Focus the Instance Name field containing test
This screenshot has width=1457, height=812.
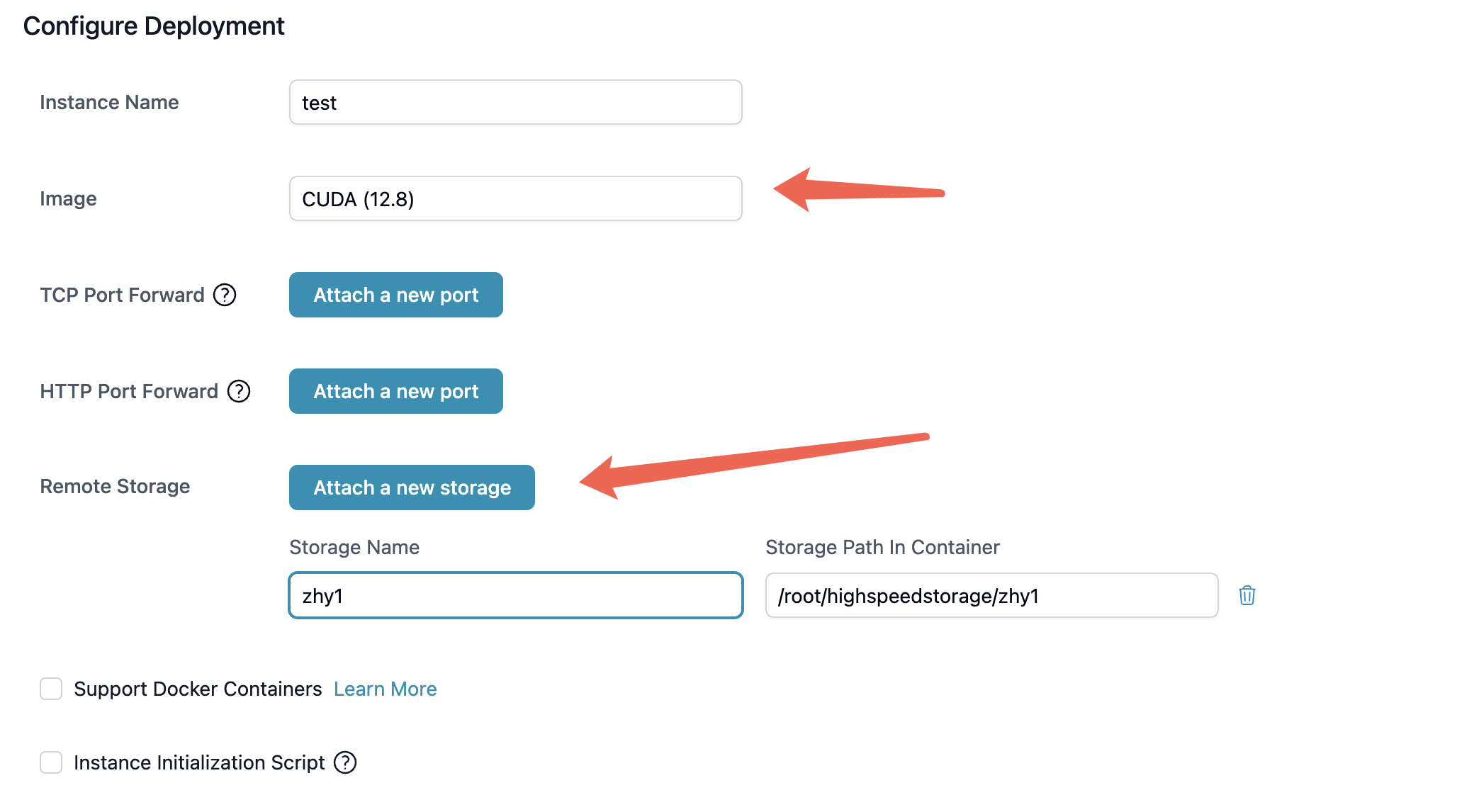[515, 102]
